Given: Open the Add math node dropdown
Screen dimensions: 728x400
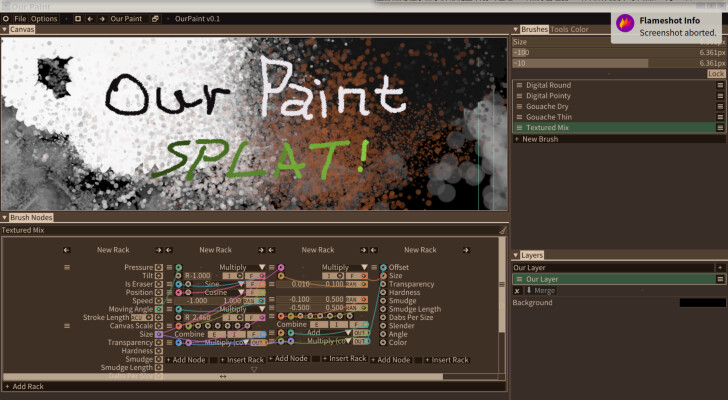Looking at the screenshot, I should click(329, 333).
